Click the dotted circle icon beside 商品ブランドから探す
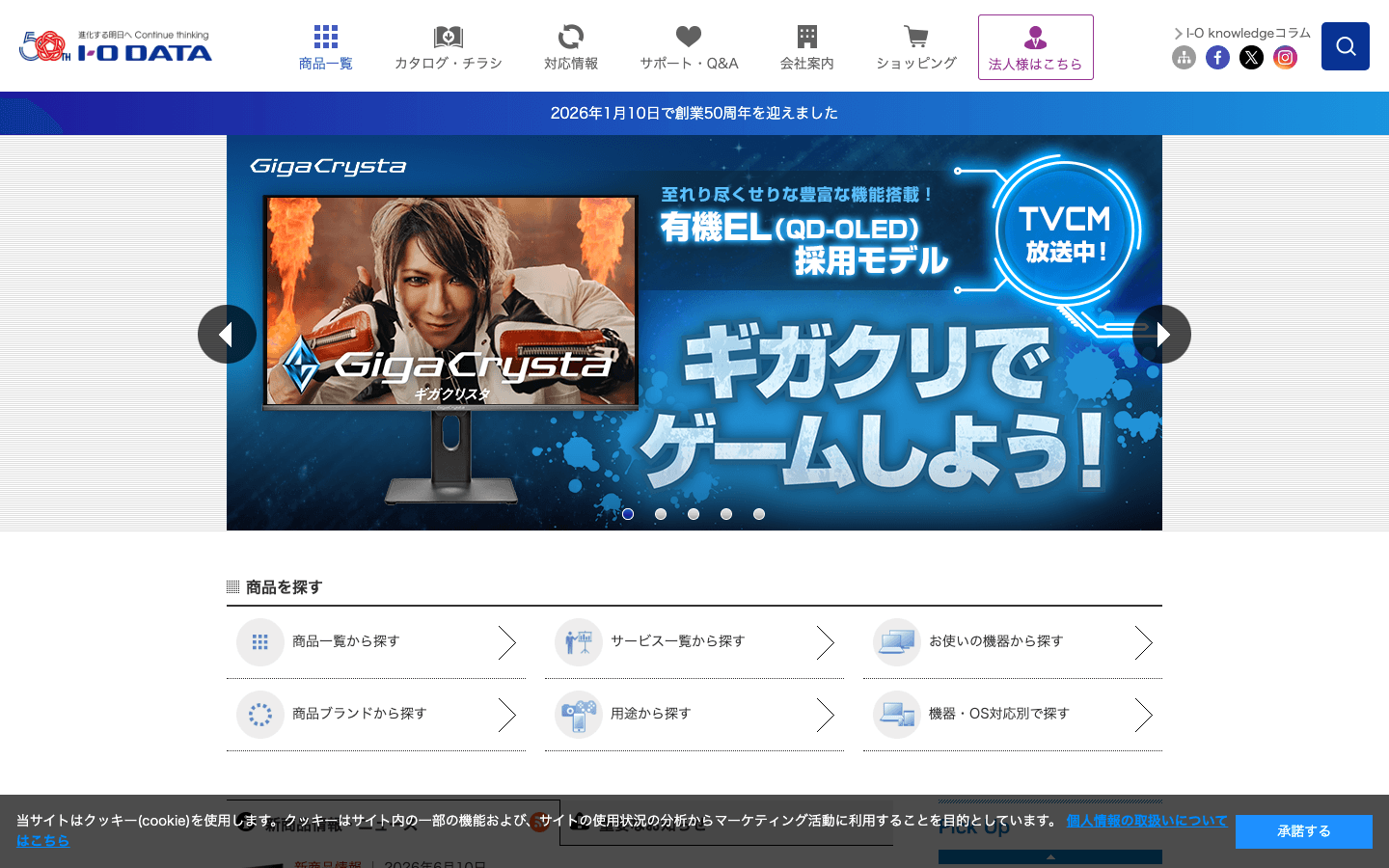1389x868 pixels. (x=260, y=715)
